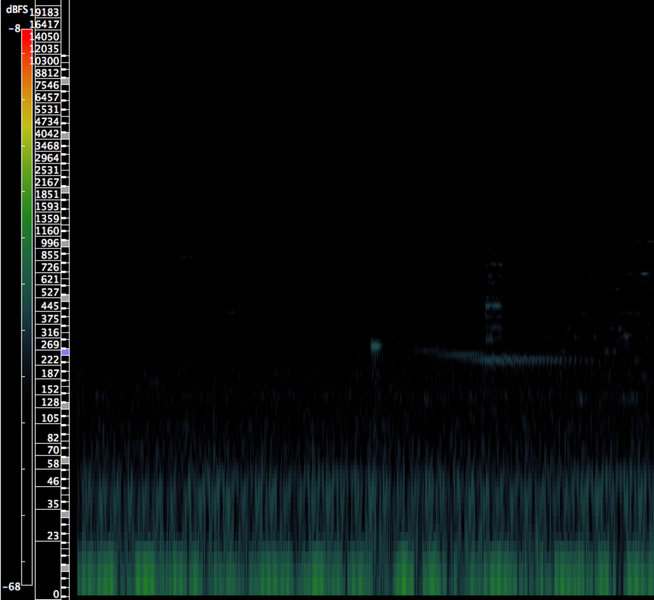Click the 0 Hz label at the scale bottom
Viewport: 654px width, 600px height.
tap(56, 594)
